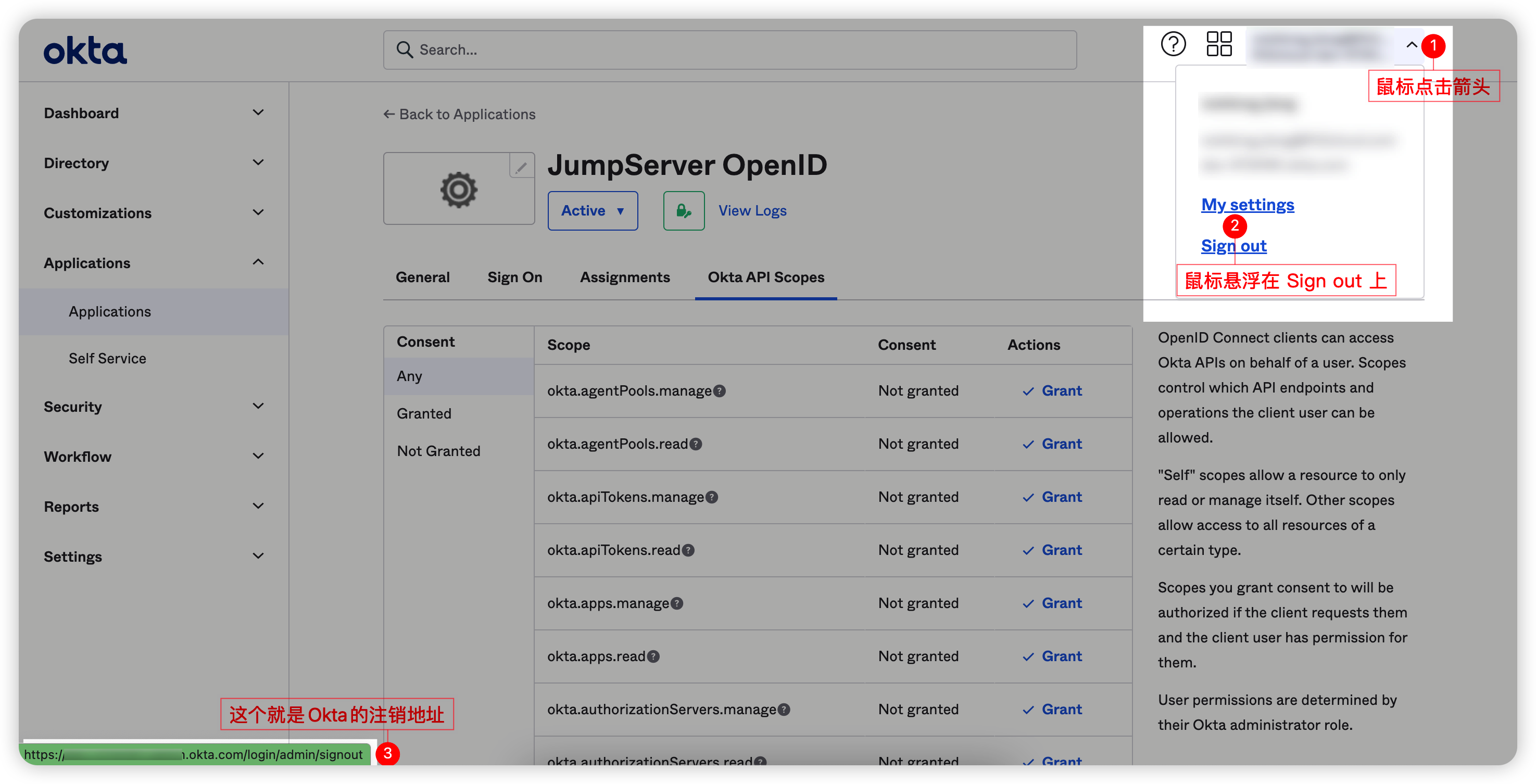Viewport: 1536px width, 784px height.
Task: Open the Assignments tab
Action: point(624,277)
